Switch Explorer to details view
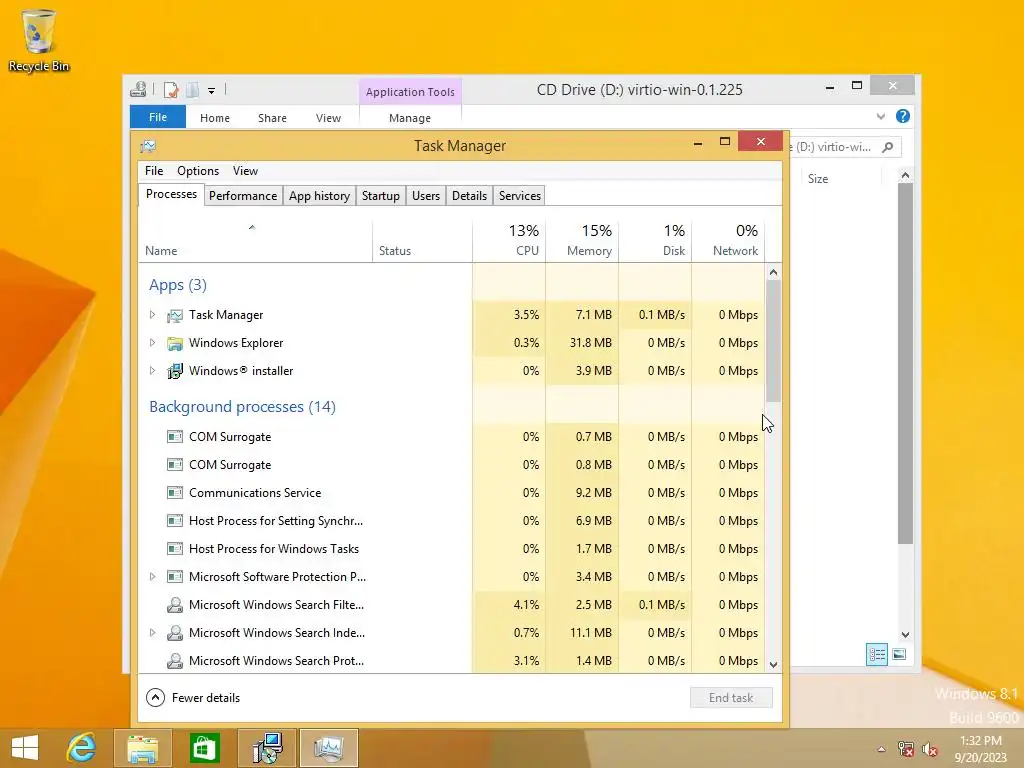This screenshot has height=768, width=1024. click(x=876, y=654)
